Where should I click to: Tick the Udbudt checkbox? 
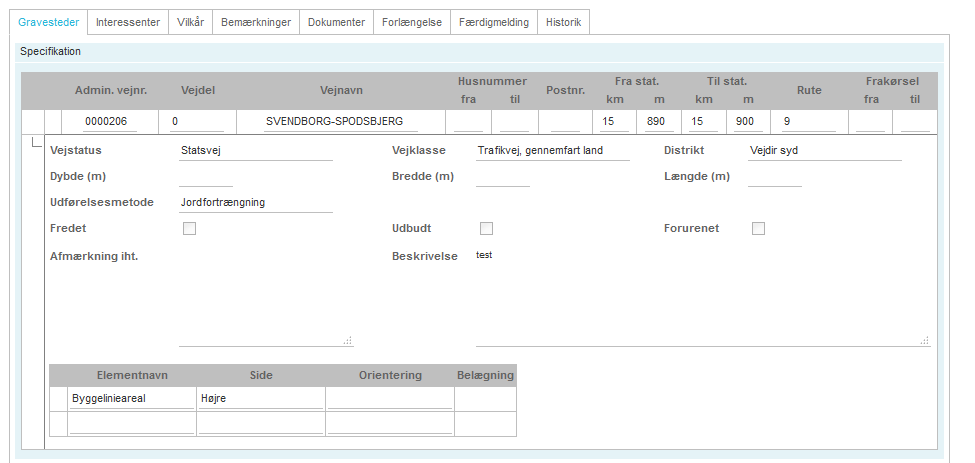pos(487,229)
